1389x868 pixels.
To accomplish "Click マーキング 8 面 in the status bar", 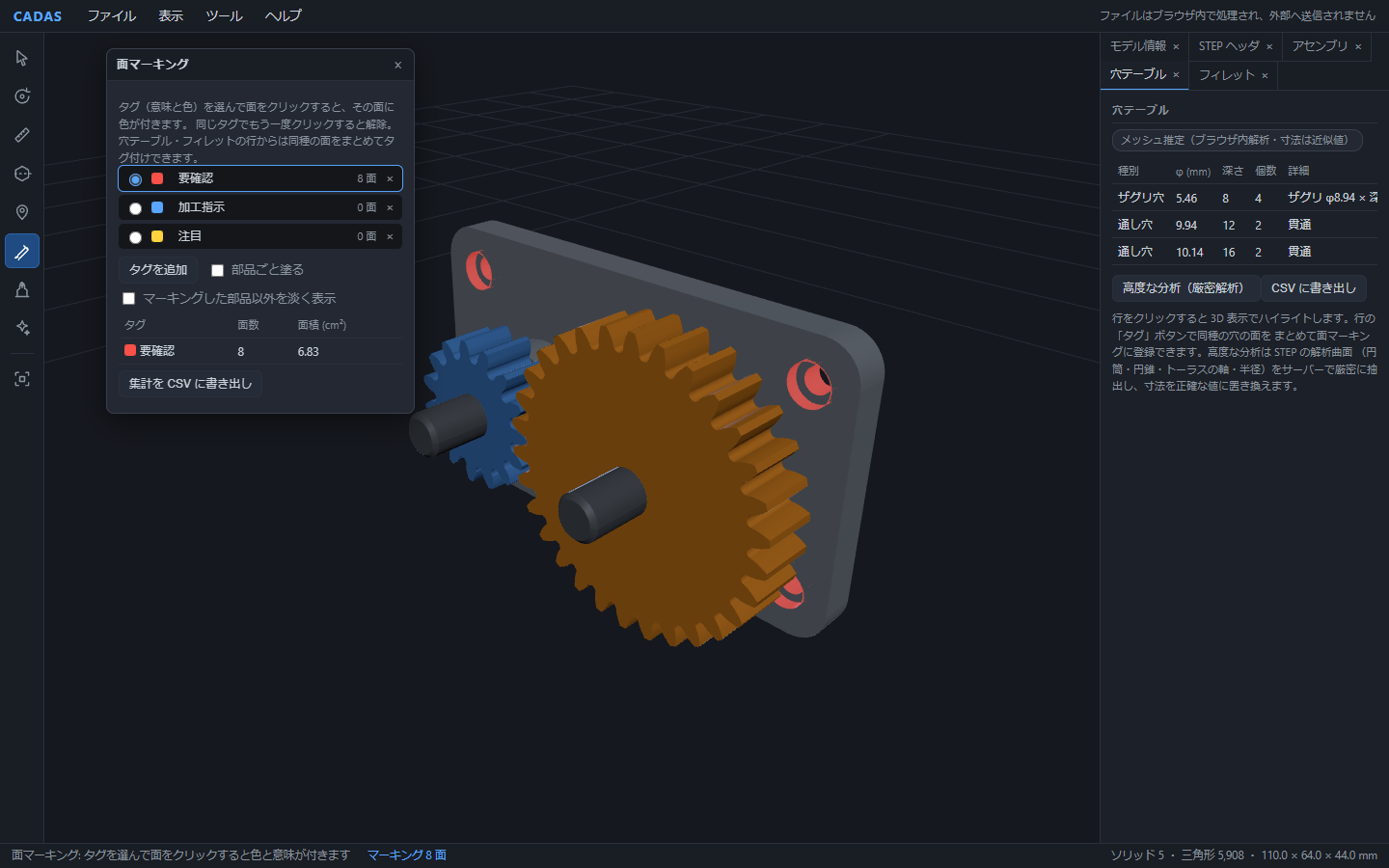I will point(406,855).
